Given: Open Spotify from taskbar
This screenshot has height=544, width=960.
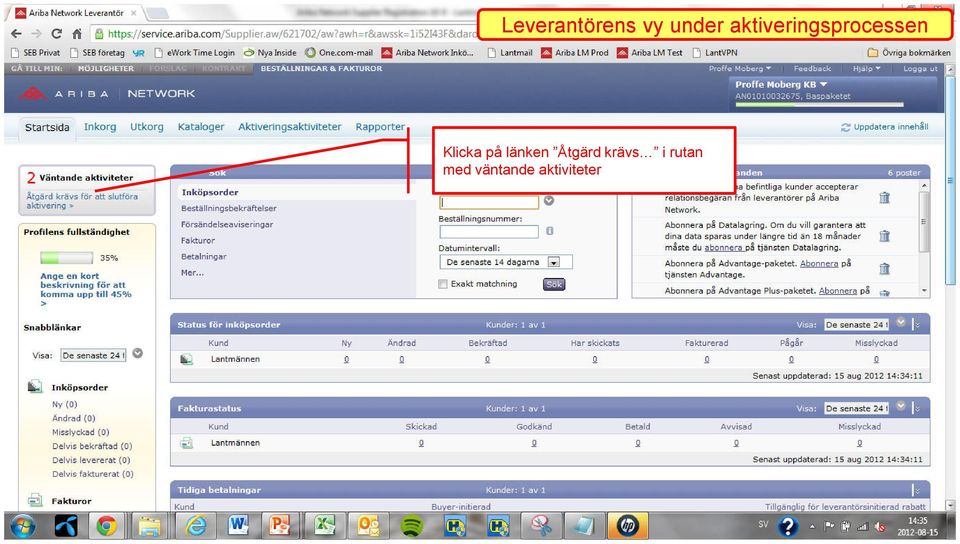Looking at the screenshot, I should coord(411,526).
